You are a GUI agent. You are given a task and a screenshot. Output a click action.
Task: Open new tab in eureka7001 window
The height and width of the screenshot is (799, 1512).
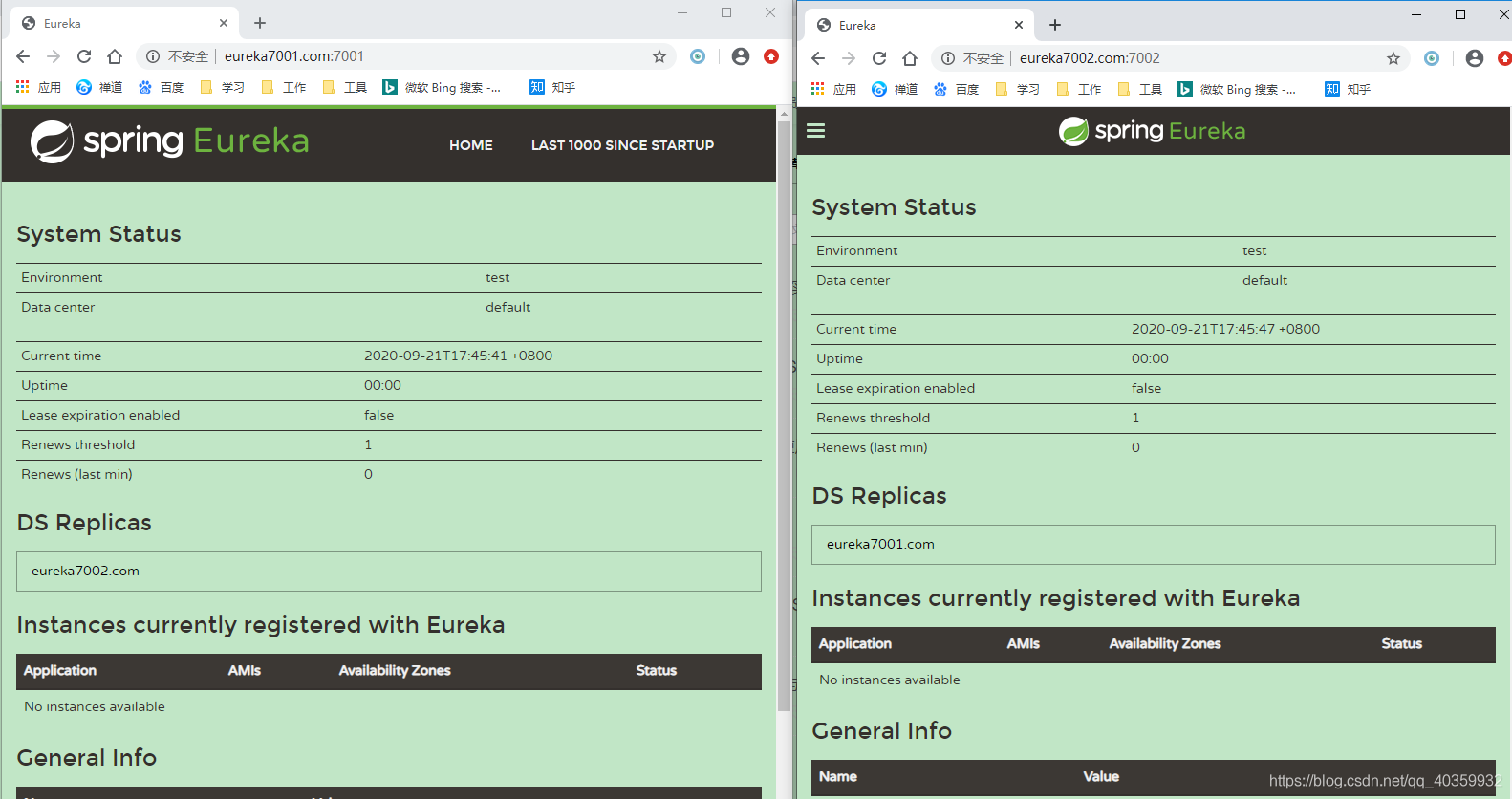click(x=260, y=23)
